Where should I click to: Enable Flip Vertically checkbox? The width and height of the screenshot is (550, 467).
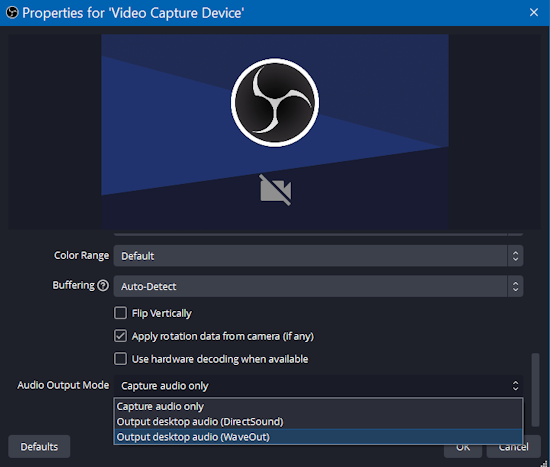click(120, 313)
